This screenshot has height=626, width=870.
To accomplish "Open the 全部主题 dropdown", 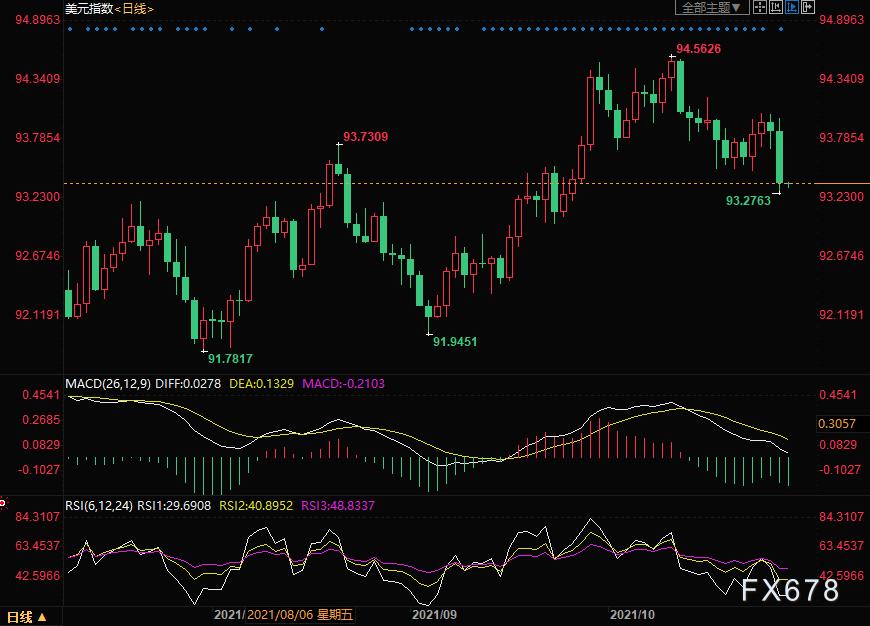I will 713,8.
